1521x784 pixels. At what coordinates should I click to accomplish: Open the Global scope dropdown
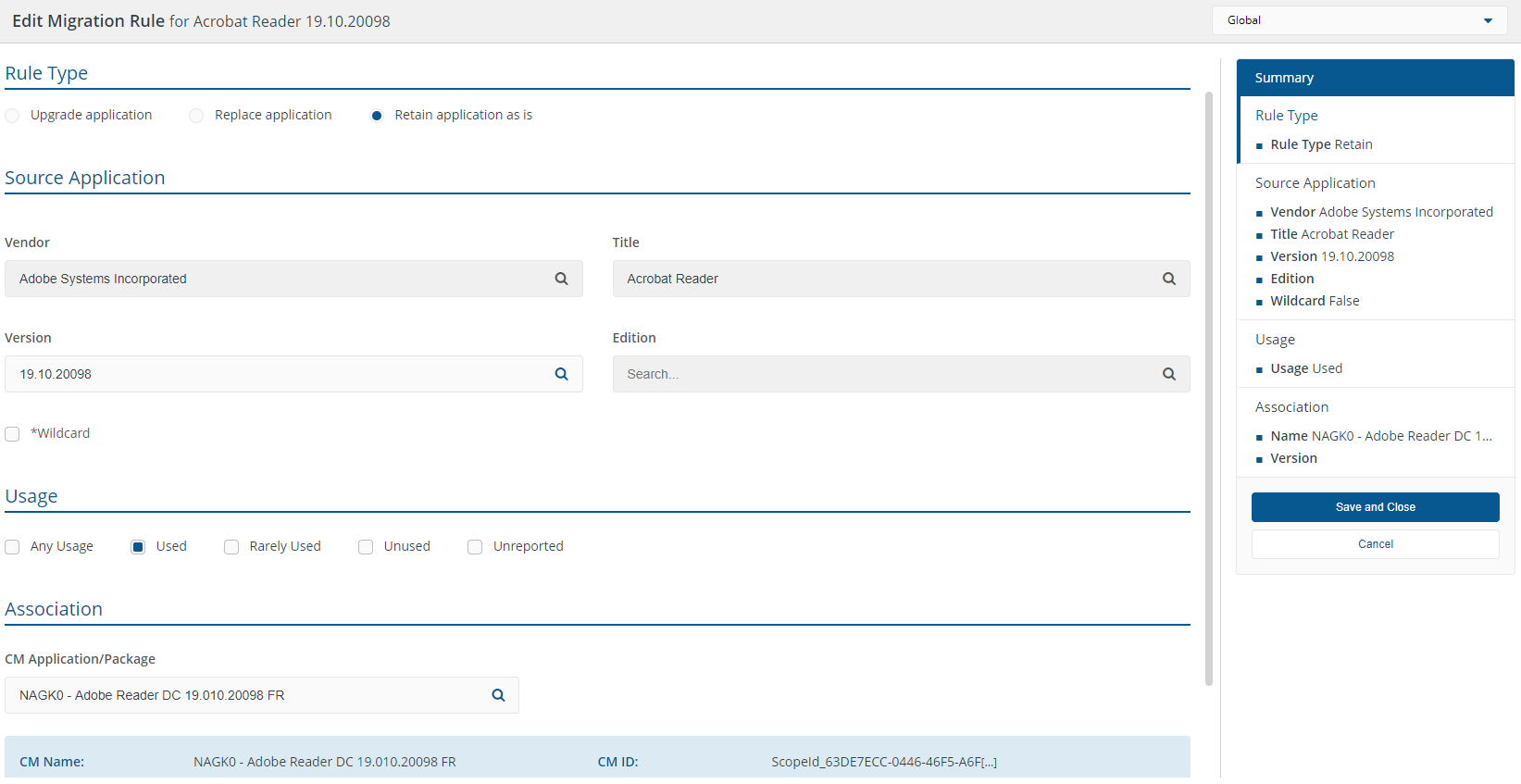point(1359,20)
